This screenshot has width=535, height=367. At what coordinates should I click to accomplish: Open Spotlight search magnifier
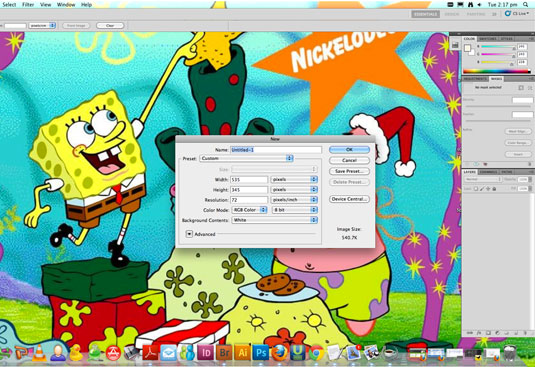click(525, 4)
